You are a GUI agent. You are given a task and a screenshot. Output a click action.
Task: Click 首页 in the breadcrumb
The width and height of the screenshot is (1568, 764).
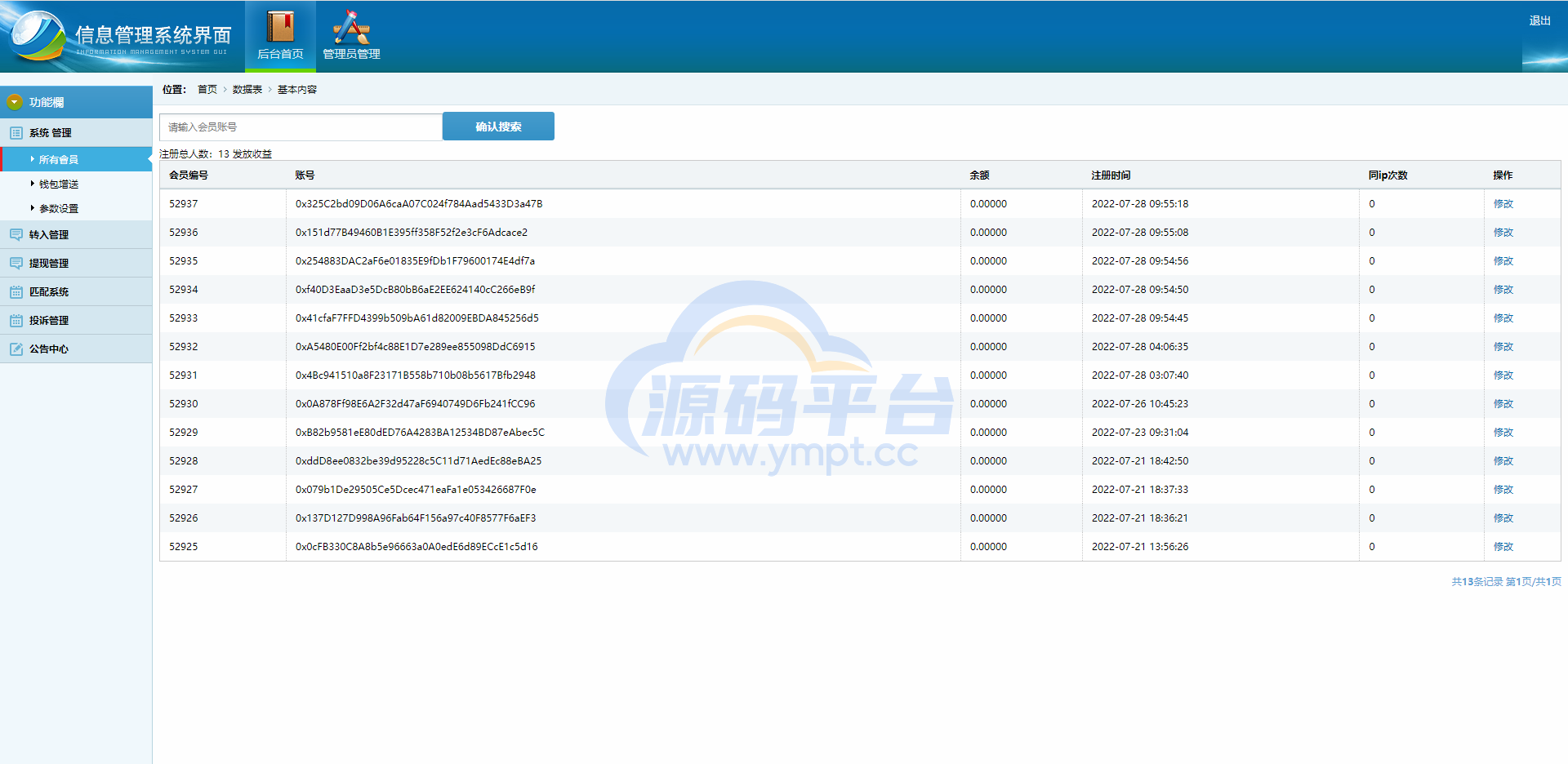tap(207, 90)
